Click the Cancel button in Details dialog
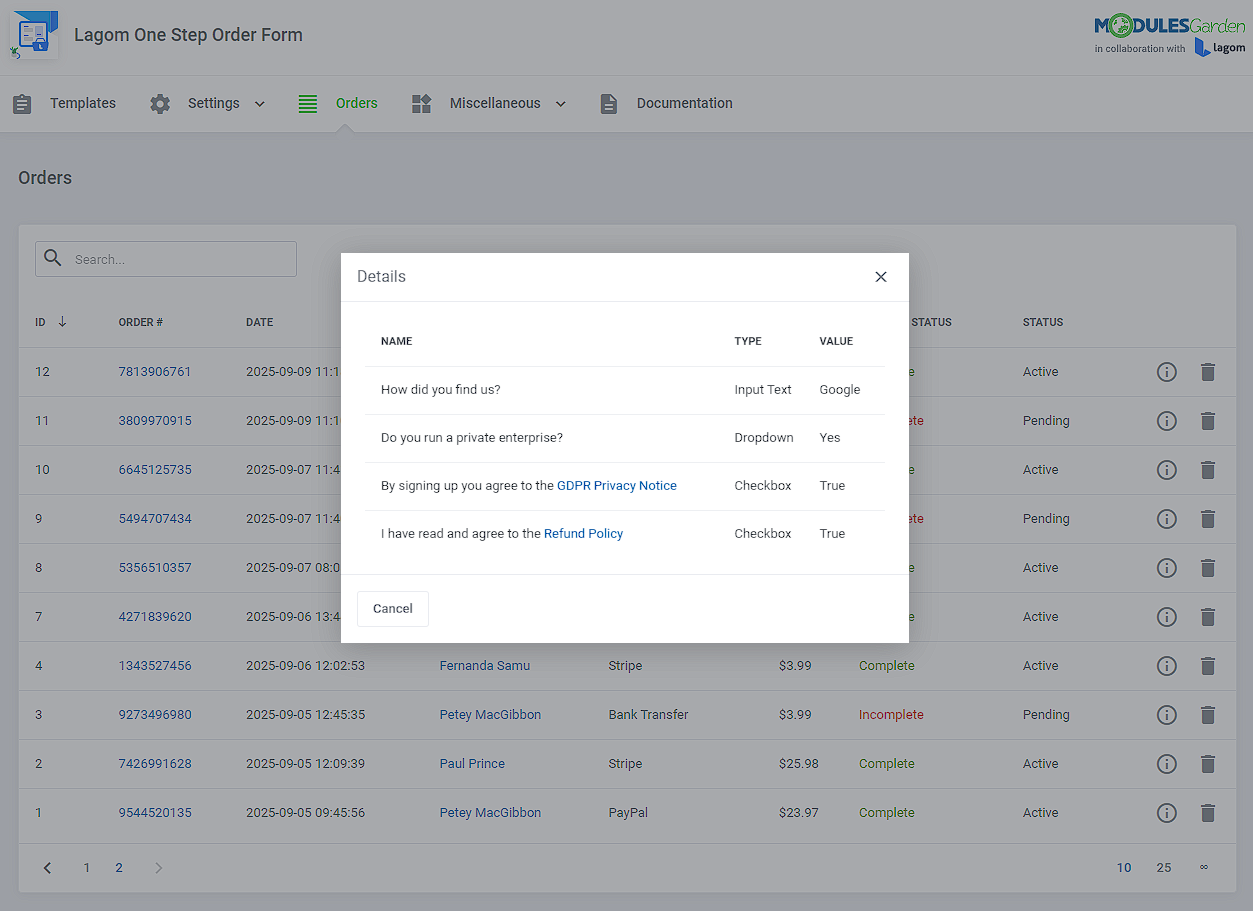Image resolution: width=1253 pixels, height=911 pixels. pyautogui.click(x=392, y=608)
